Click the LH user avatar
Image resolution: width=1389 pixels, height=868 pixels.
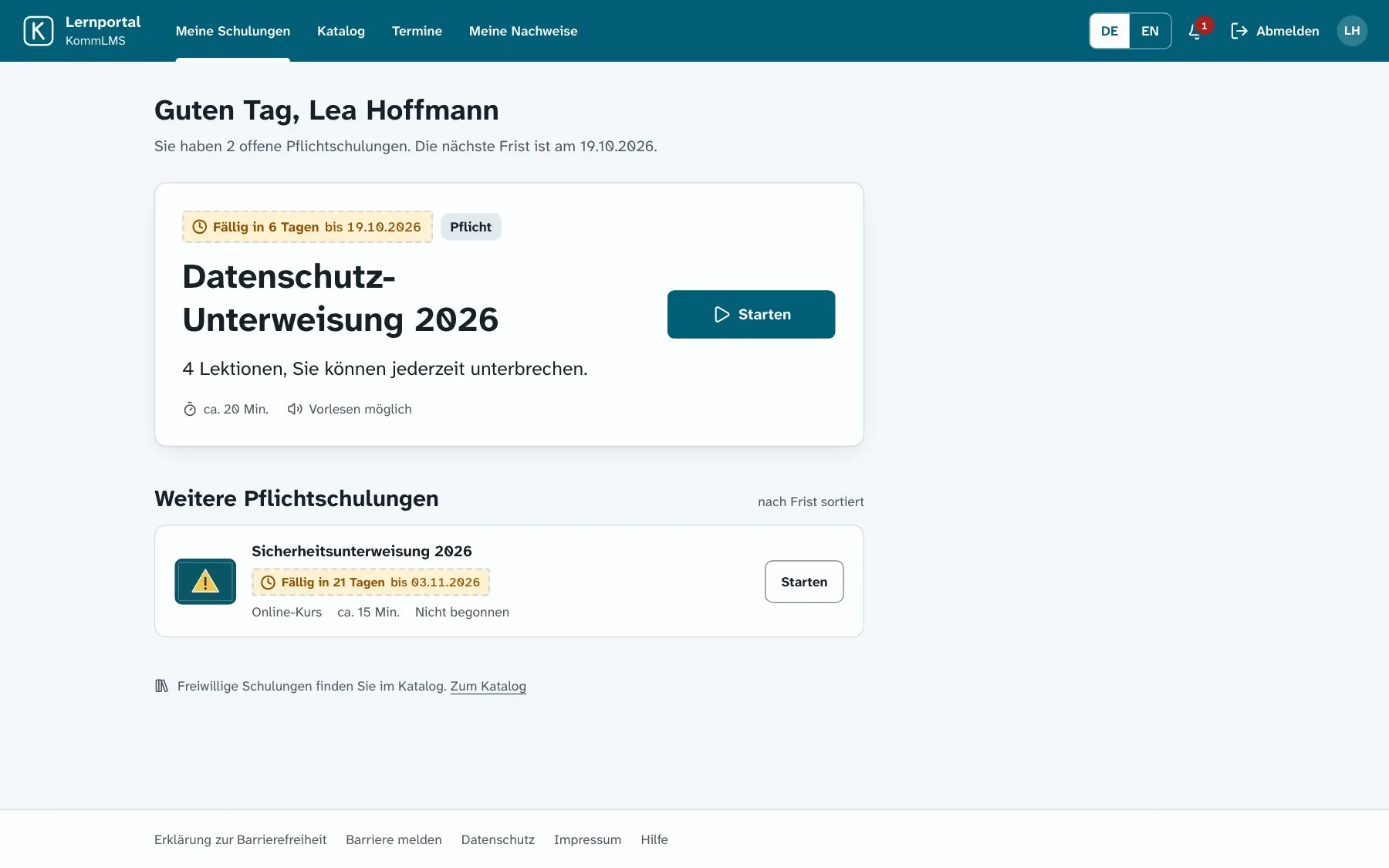point(1352,31)
